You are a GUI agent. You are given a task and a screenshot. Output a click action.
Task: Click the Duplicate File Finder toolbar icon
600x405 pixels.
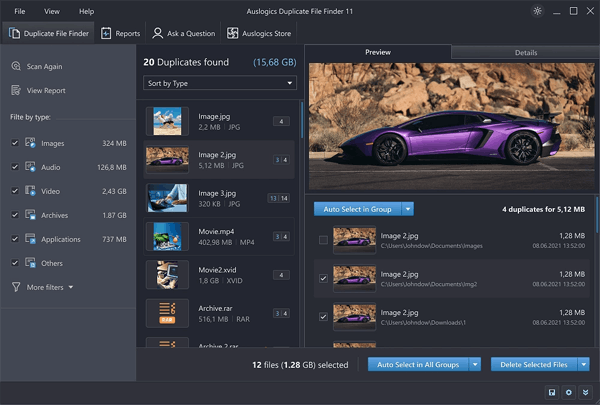(14, 33)
